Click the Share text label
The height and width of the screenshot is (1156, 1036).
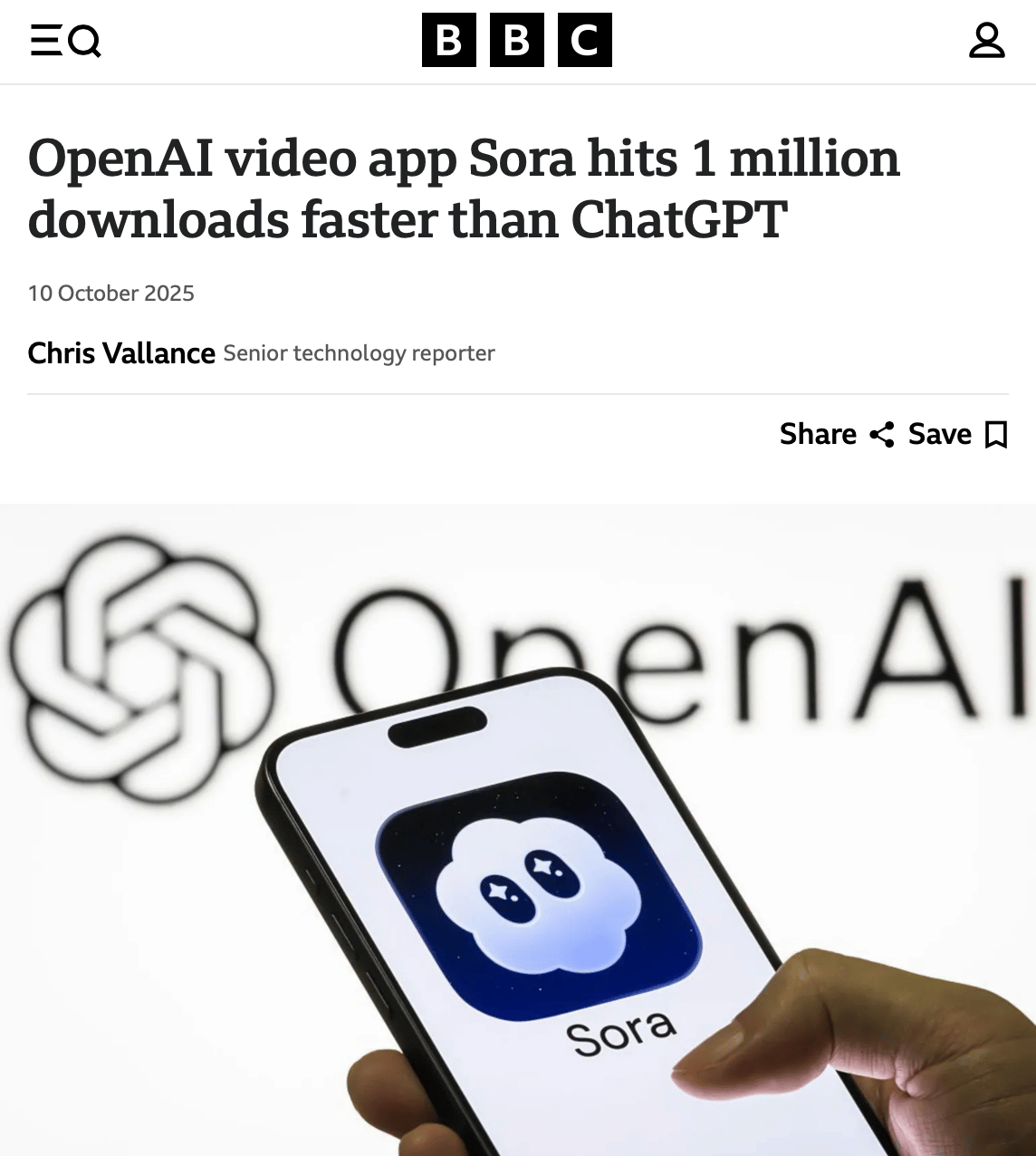coord(818,434)
